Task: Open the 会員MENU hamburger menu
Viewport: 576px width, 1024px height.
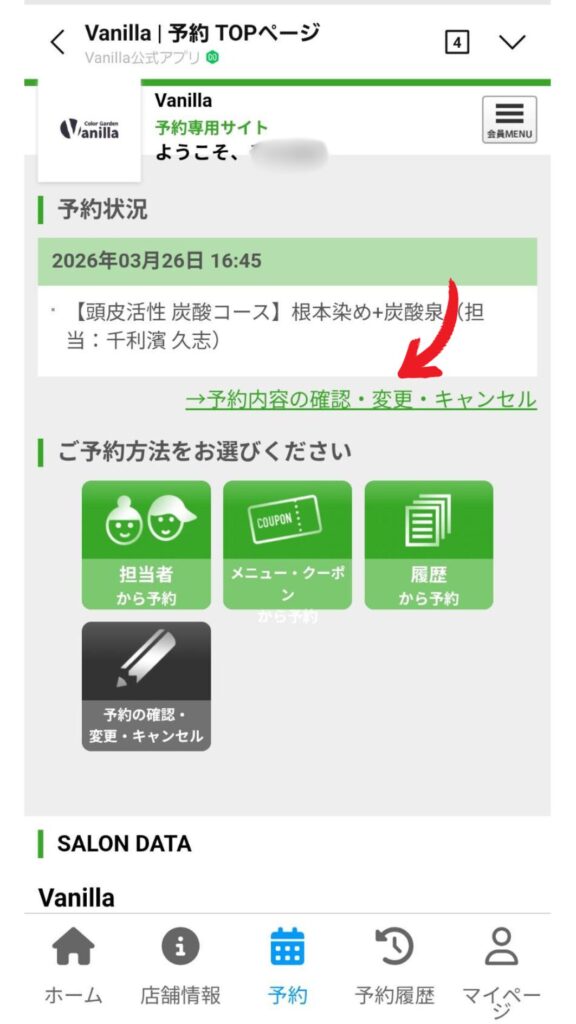Action: [509, 120]
